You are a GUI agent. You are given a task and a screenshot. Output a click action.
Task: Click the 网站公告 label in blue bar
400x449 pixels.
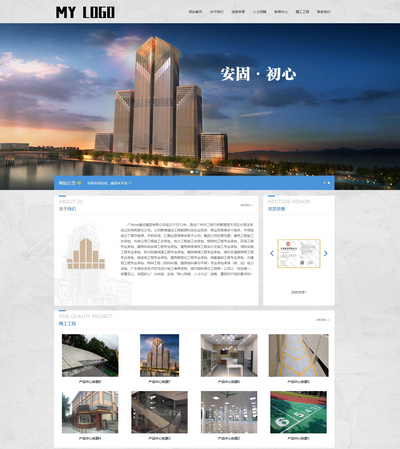point(67,183)
